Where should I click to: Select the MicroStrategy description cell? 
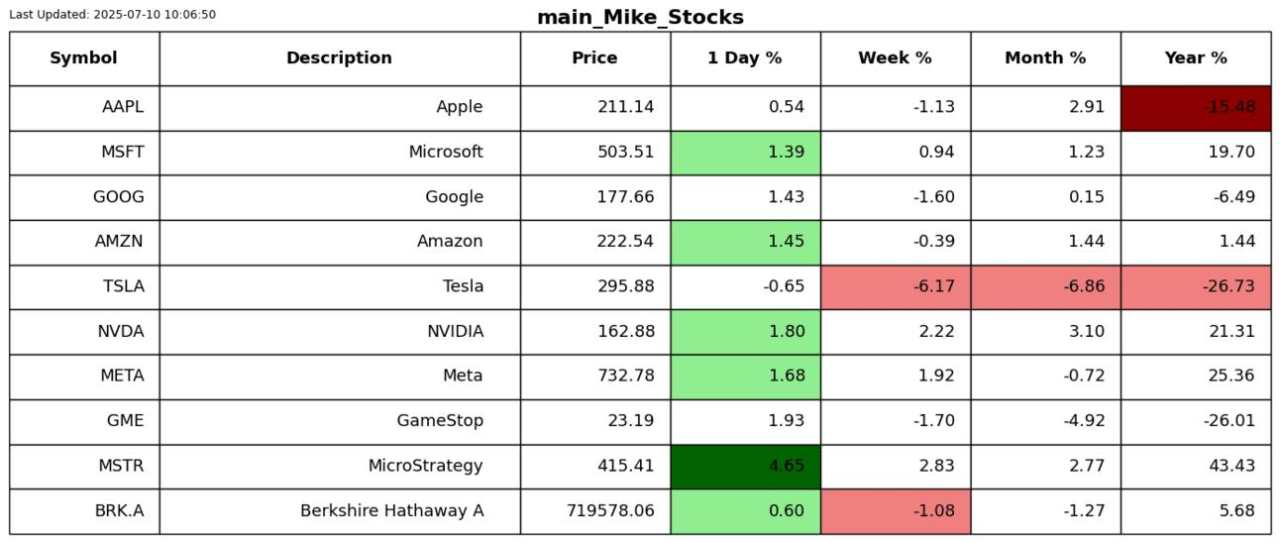[340, 466]
